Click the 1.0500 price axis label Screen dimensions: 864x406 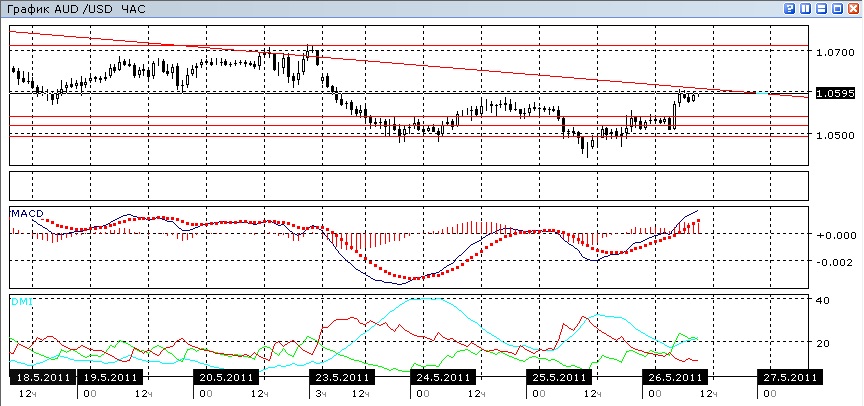pos(835,136)
